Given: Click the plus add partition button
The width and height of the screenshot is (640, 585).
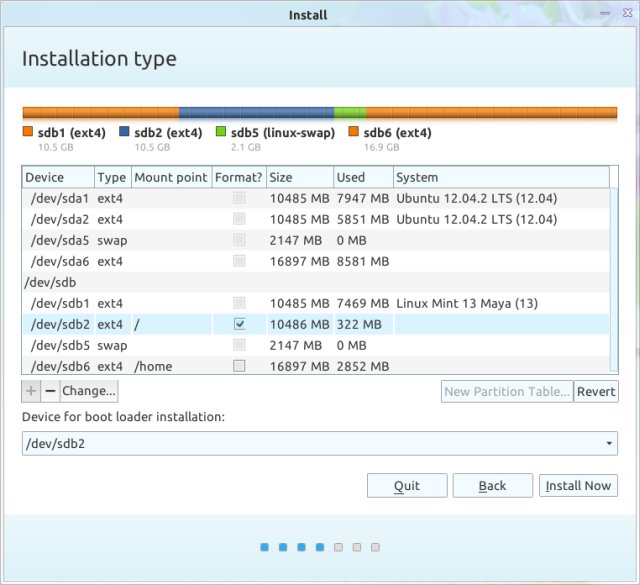Looking at the screenshot, I should [31, 391].
